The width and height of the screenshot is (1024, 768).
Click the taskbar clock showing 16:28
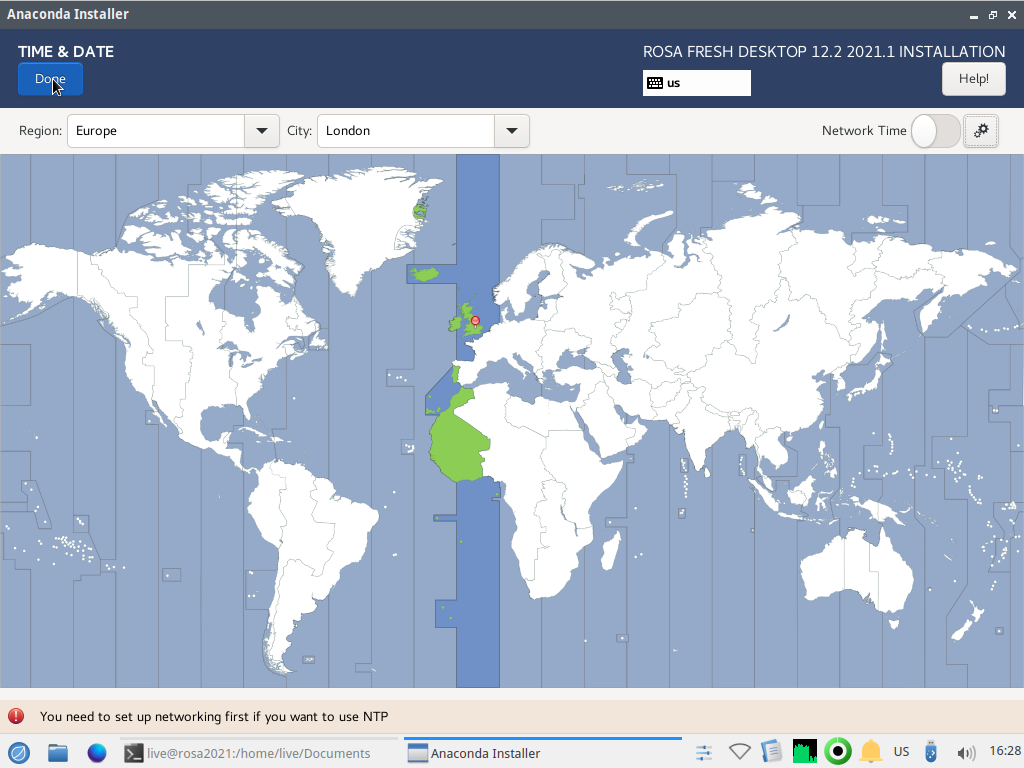tap(1004, 751)
